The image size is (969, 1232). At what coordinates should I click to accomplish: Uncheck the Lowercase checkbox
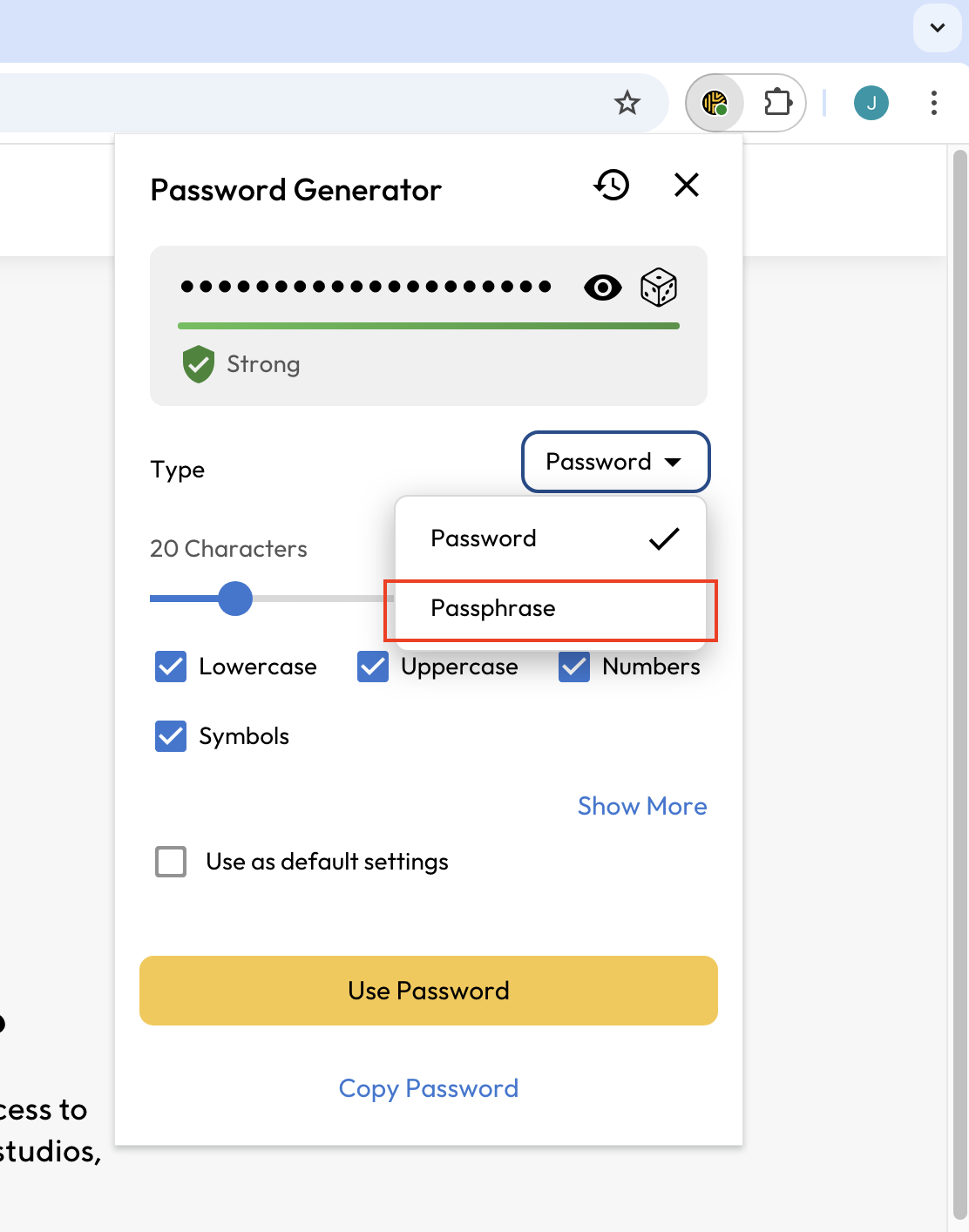click(x=171, y=667)
